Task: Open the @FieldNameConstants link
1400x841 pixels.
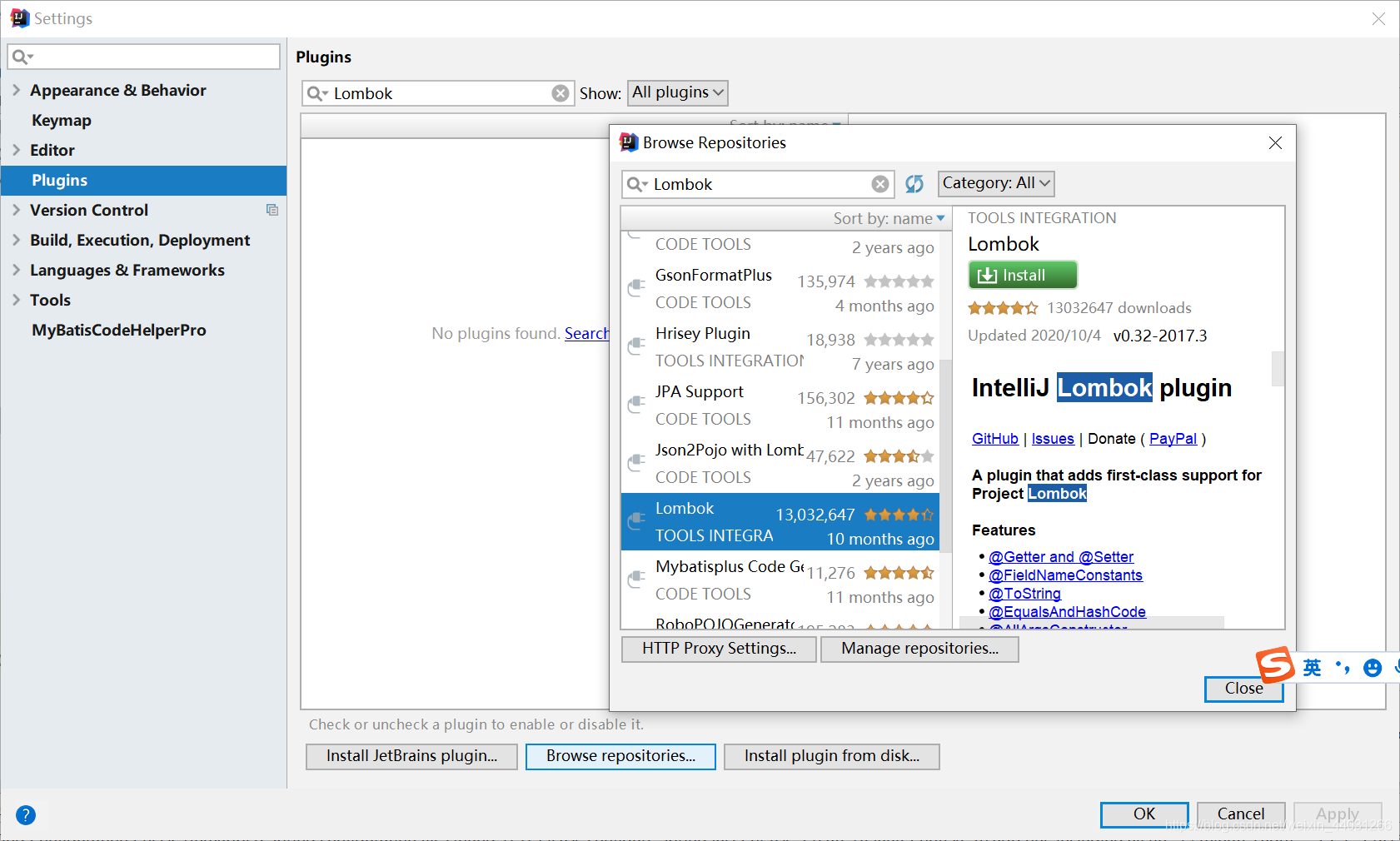Action: click(1065, 575)
